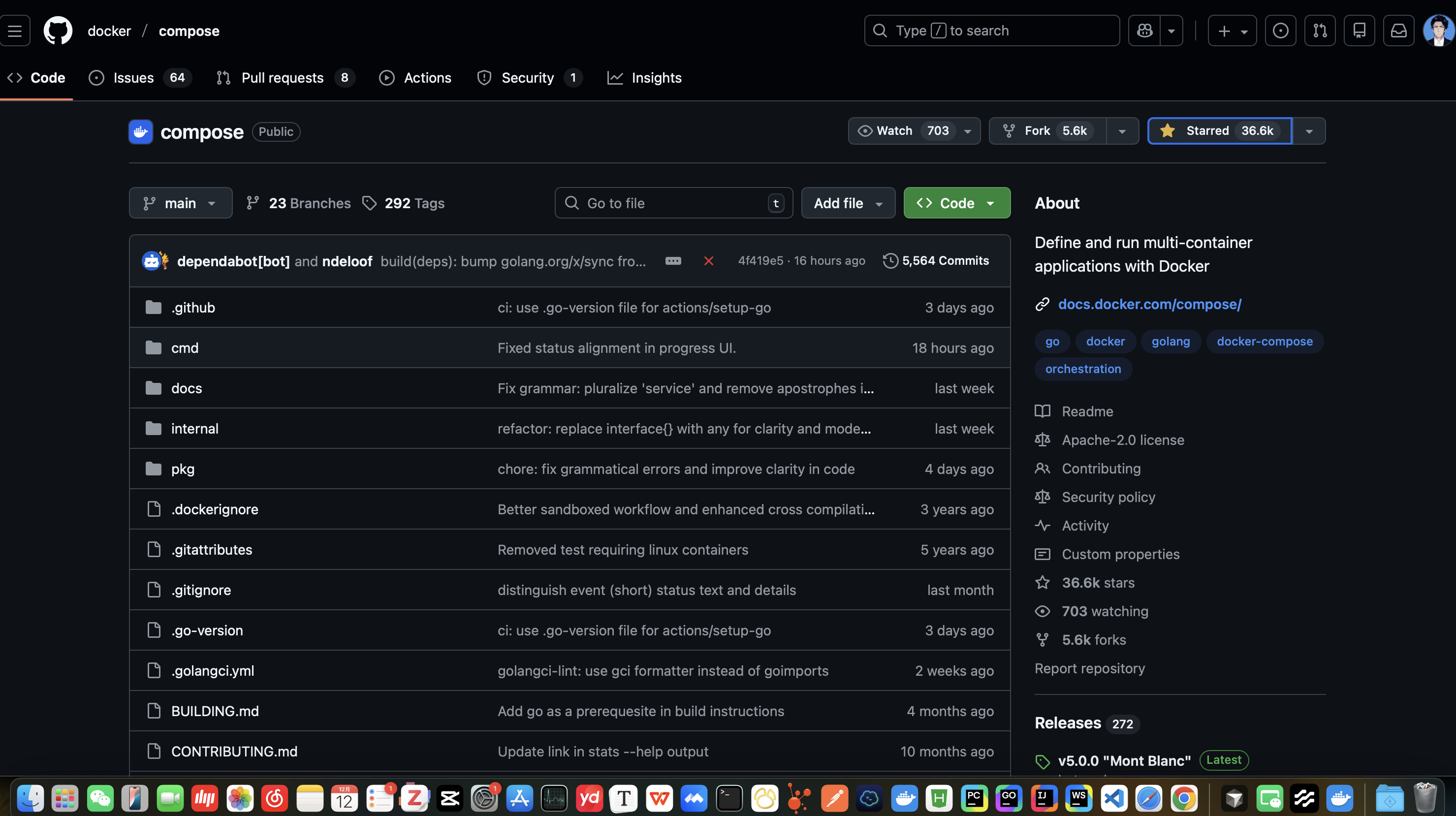The height and width of the screenshot is (816, 1456).
Task: Open the hamburger navigation menu
Action: (15, 31)
